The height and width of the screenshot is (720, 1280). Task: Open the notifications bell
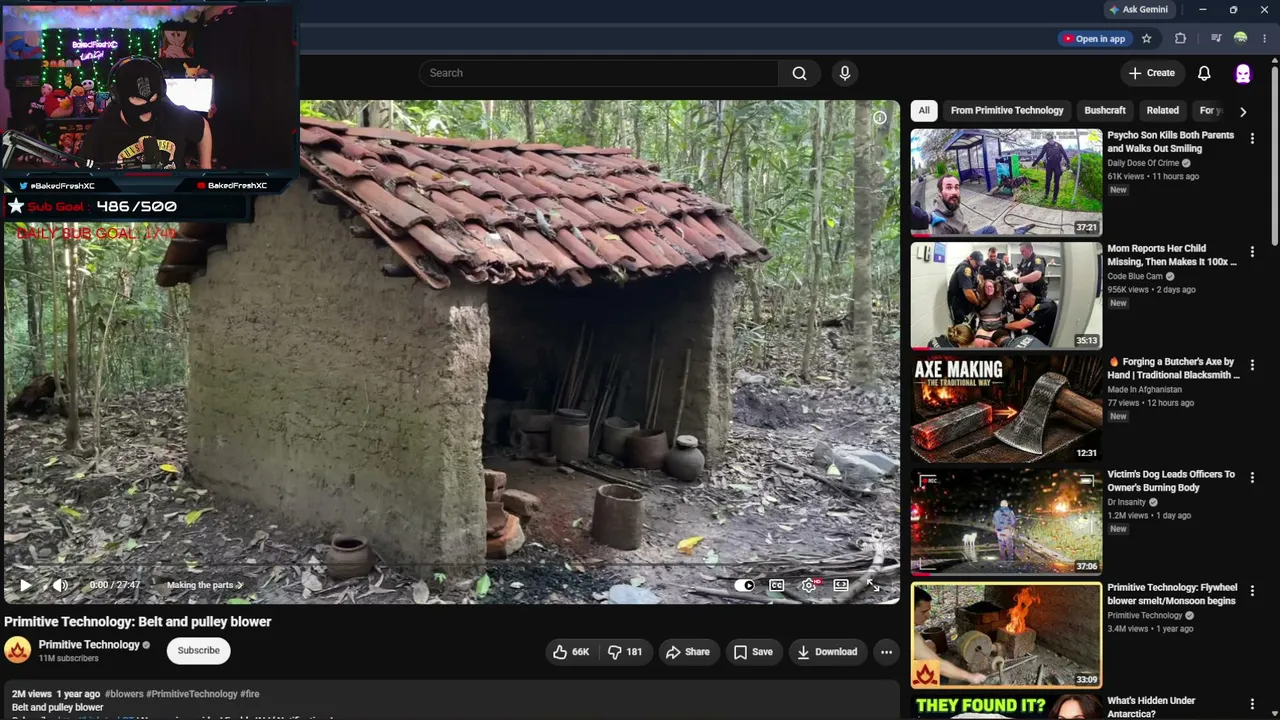1204,73
